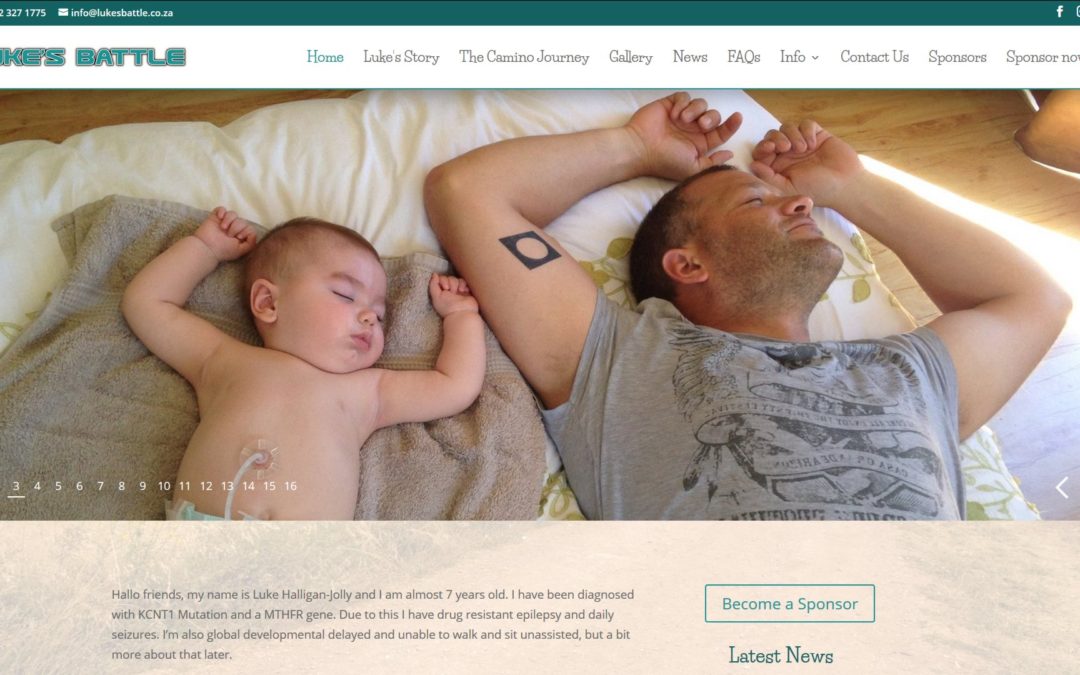The height and width of the screenshot is (675, 1080).
Task: Click the previous slide arrow on slider
Action: [1062, 488]
